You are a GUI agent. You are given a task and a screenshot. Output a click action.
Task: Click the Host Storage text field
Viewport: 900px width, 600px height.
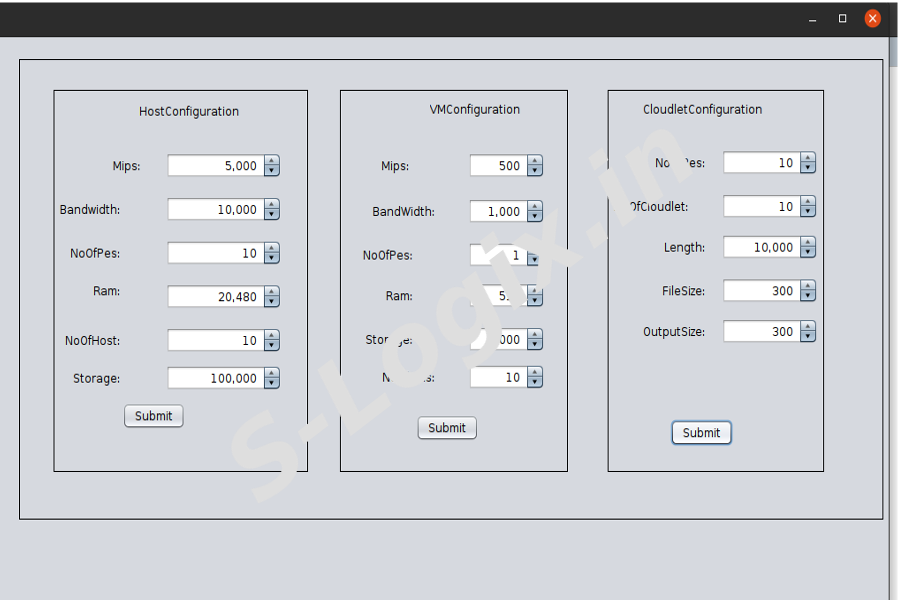215,378
